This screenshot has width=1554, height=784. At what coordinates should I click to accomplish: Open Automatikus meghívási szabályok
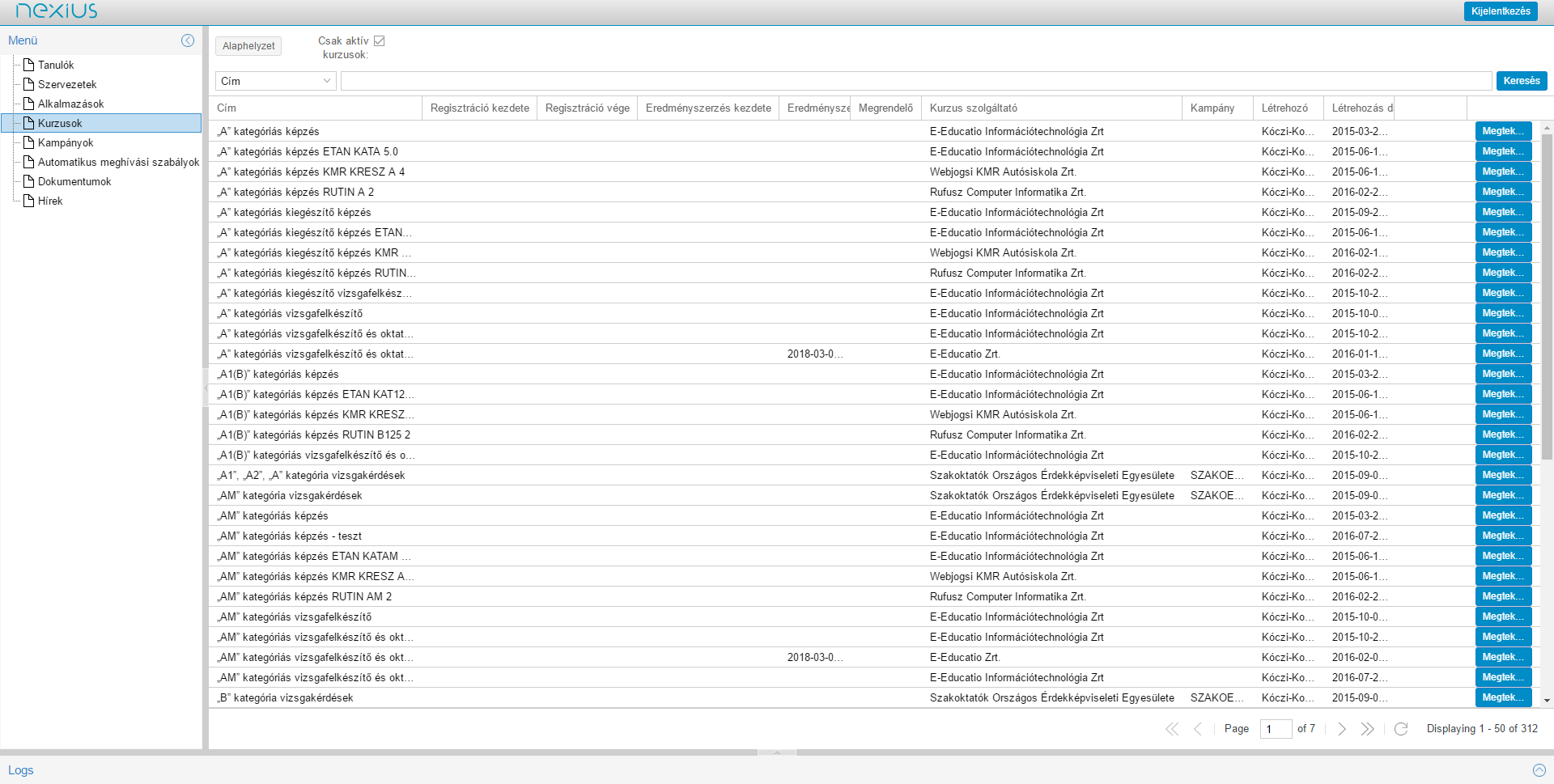click(118, 163)
